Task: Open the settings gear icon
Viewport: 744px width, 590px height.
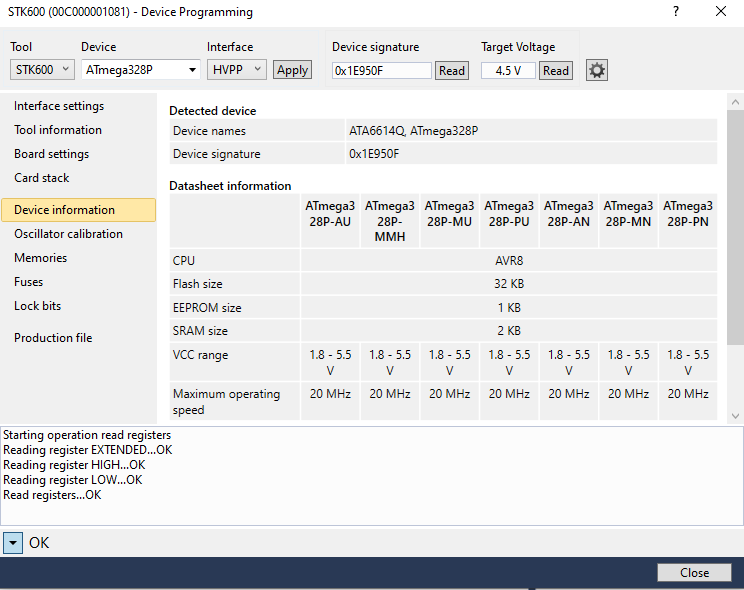Action: (596, 70)
